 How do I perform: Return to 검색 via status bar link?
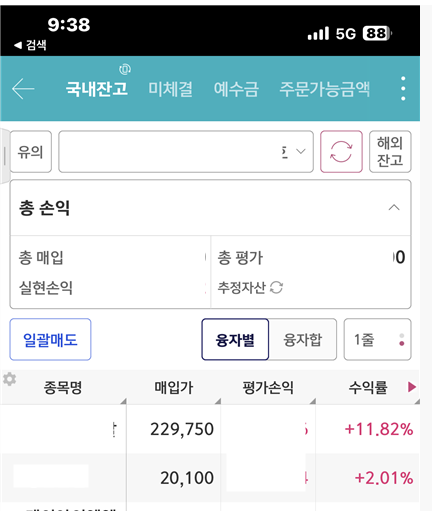30,45
